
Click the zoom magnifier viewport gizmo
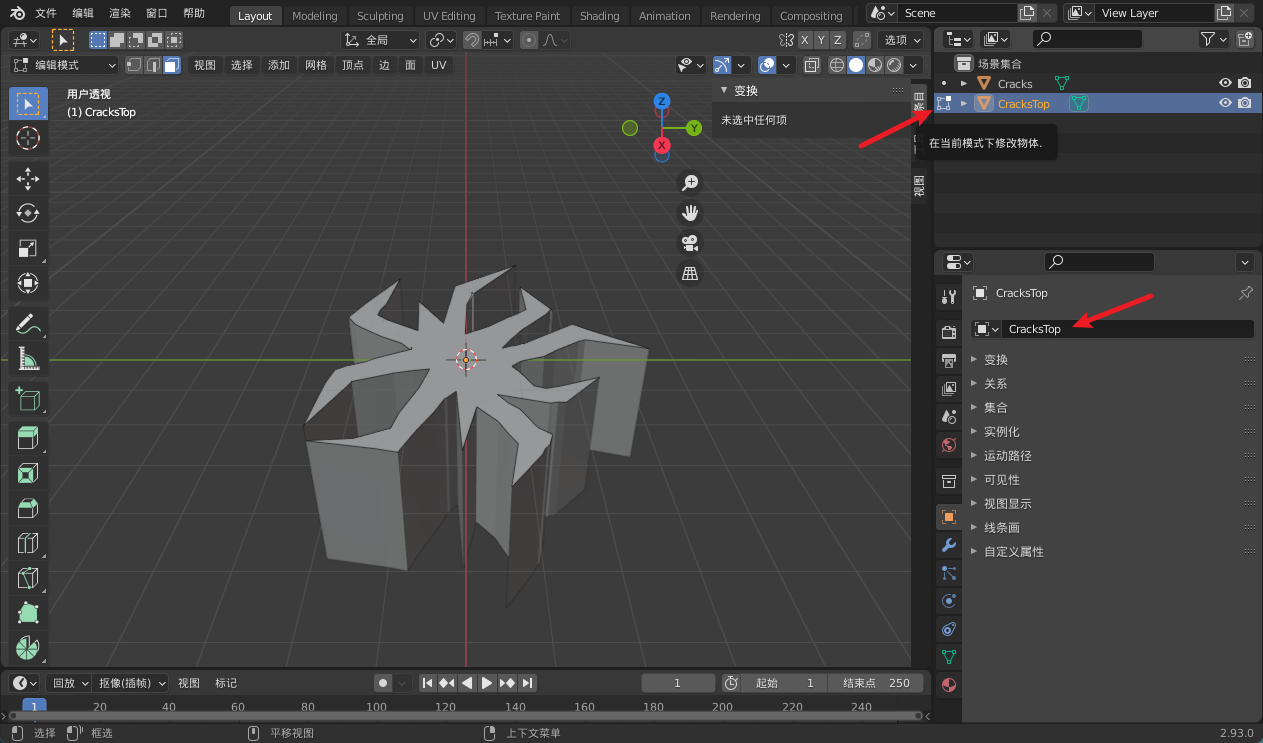tap(689, 183)
